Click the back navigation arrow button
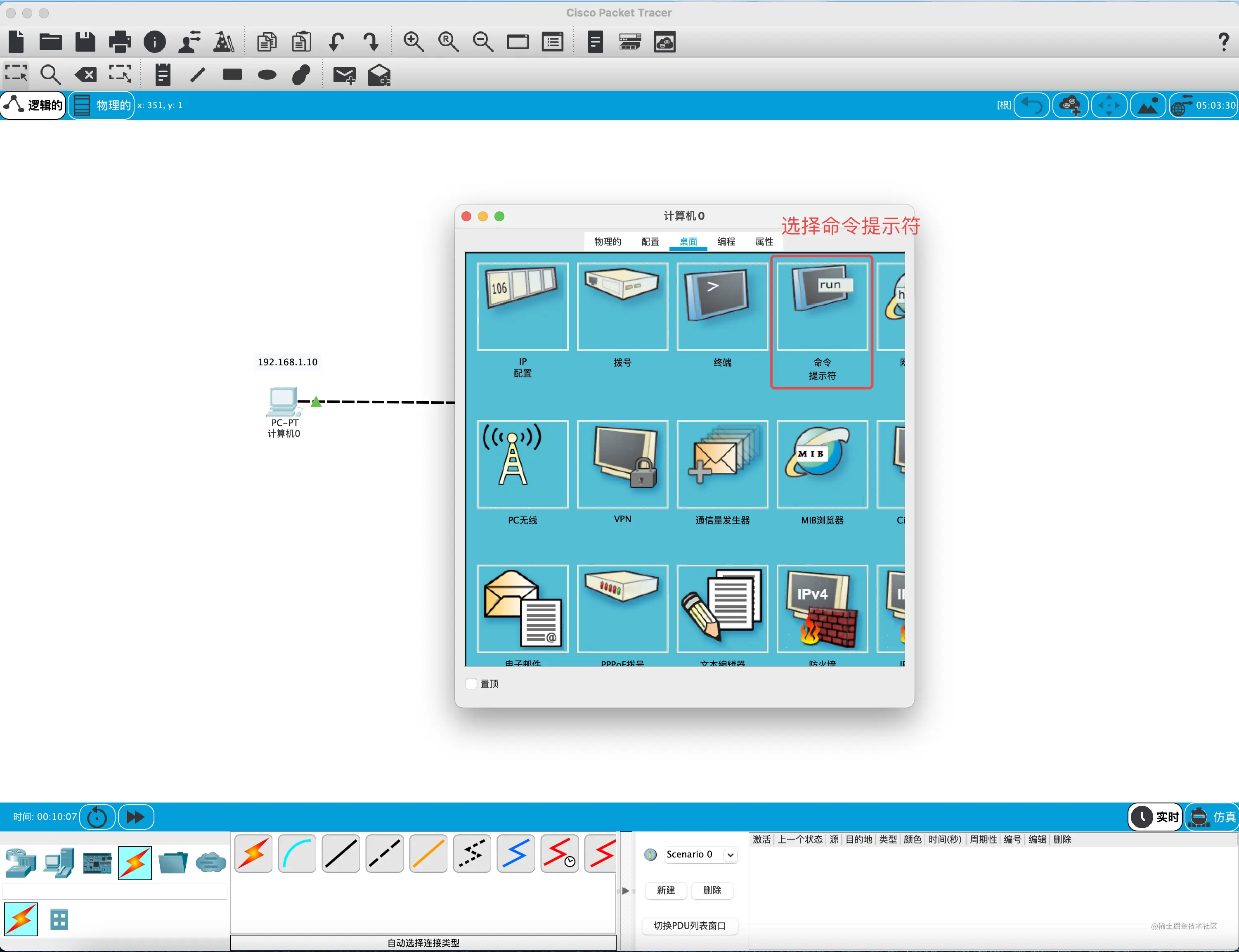This screenshot has height=952, width=1239. pyautogui.click(x=1031, y=105)
